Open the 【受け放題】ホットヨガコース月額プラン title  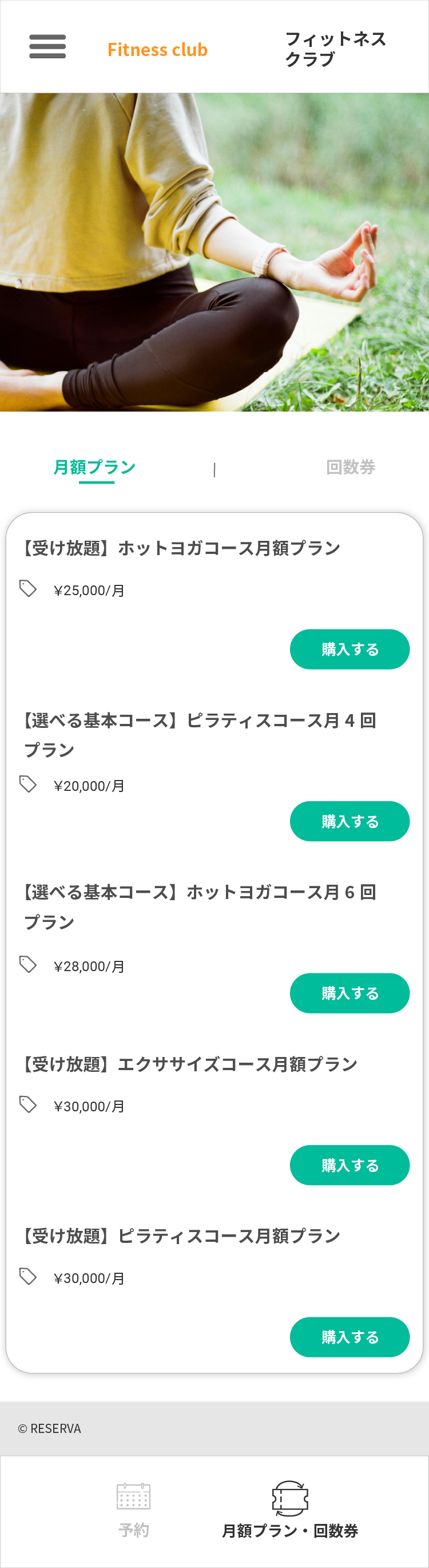(x=180, y=548)
